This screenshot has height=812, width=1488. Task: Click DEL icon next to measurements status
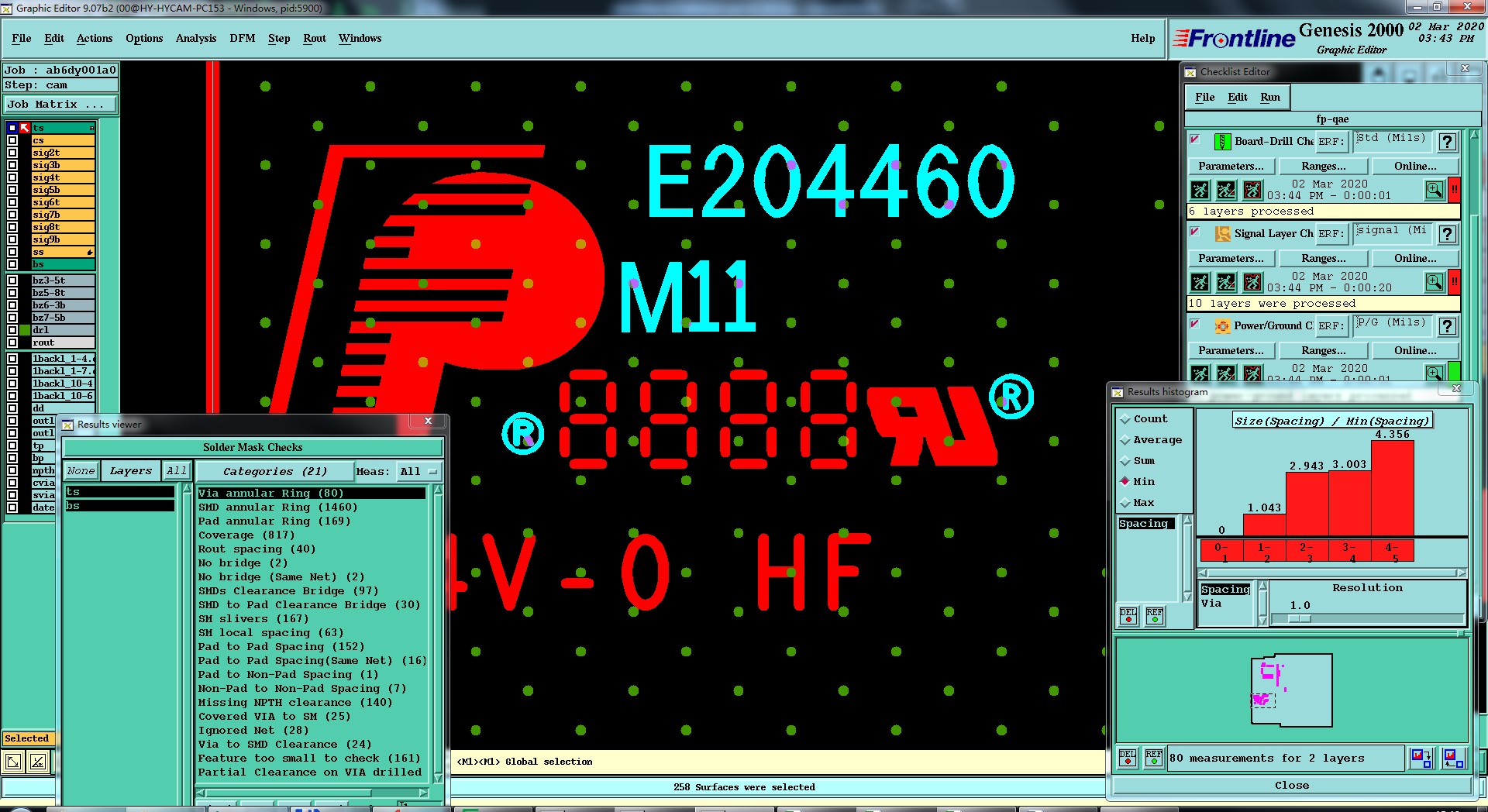(x=1128, y=758)
